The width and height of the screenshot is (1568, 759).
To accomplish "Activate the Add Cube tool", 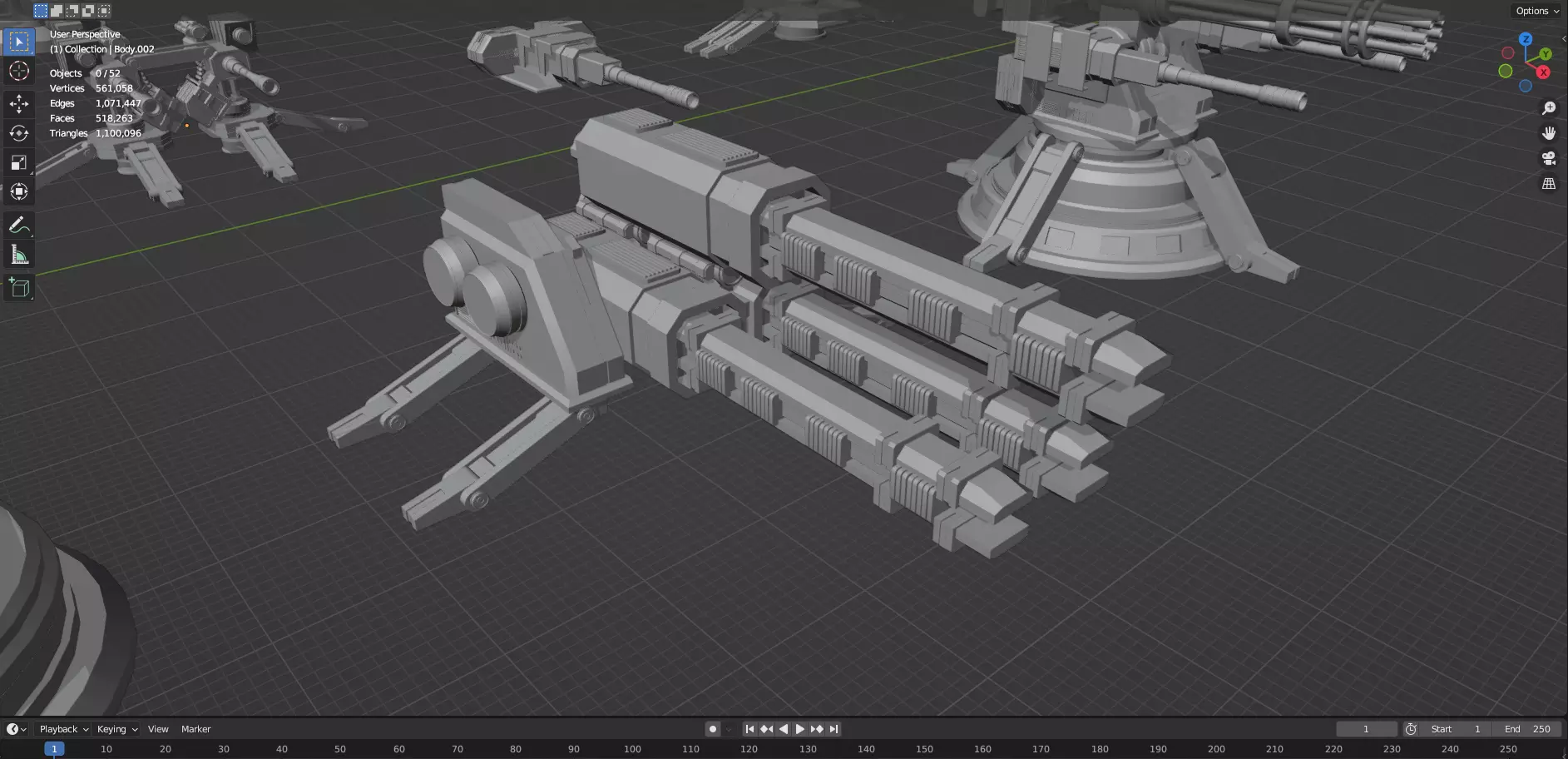I will pos(19,288).
